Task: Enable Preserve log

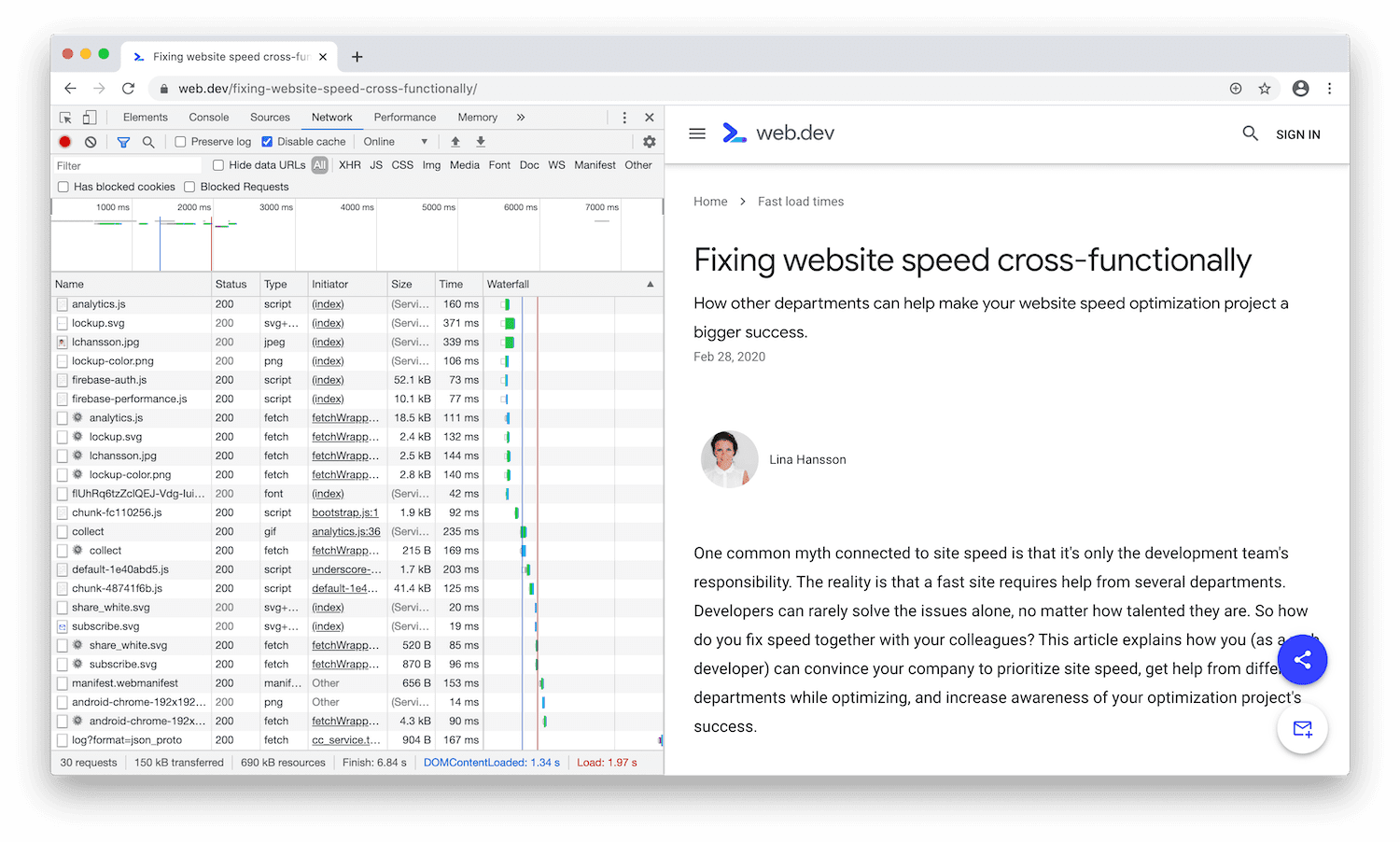Action: (179, 141)
